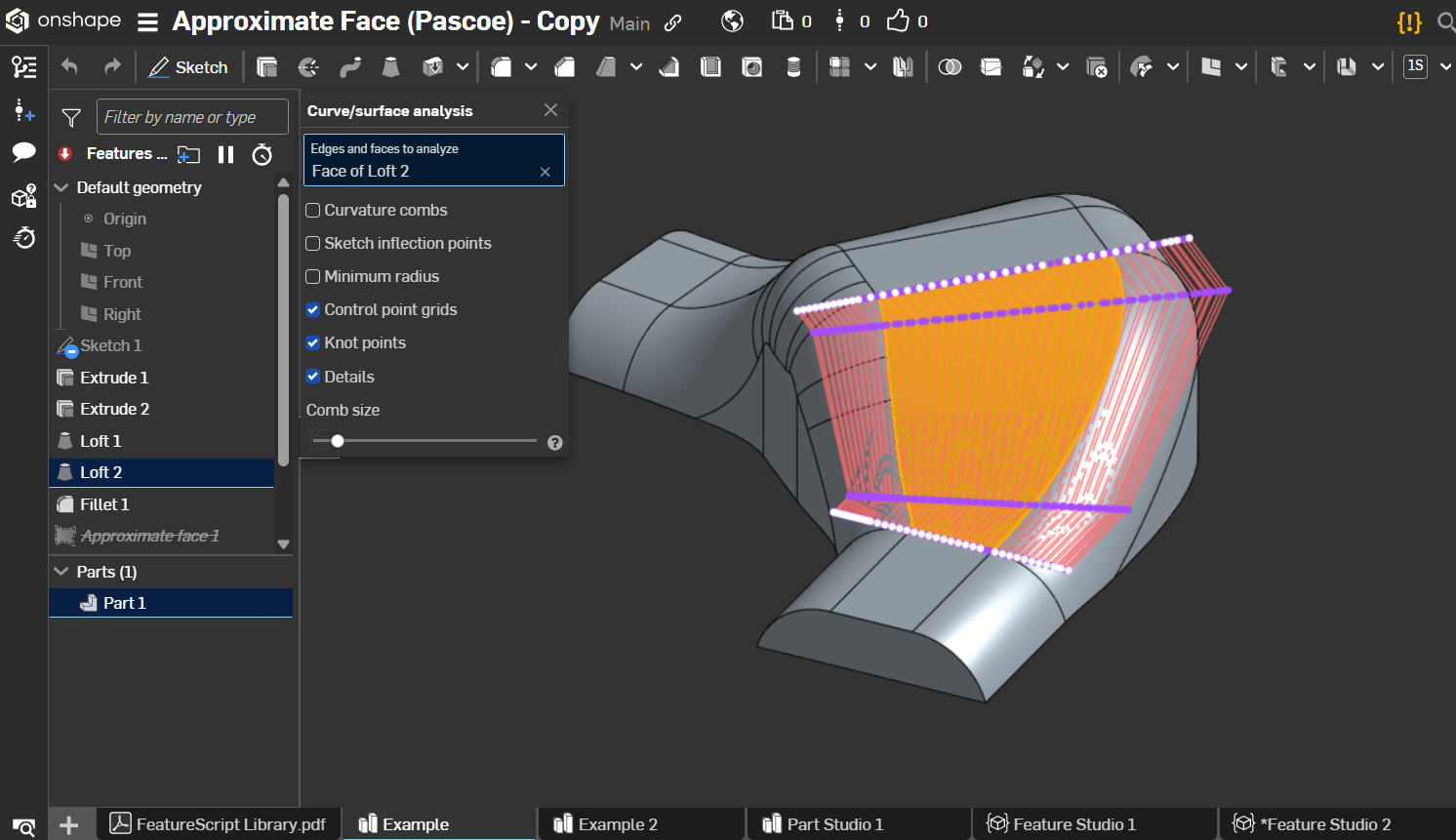Select the Sweep tool
Screen dimensions: 1456x840
[349, 66]
